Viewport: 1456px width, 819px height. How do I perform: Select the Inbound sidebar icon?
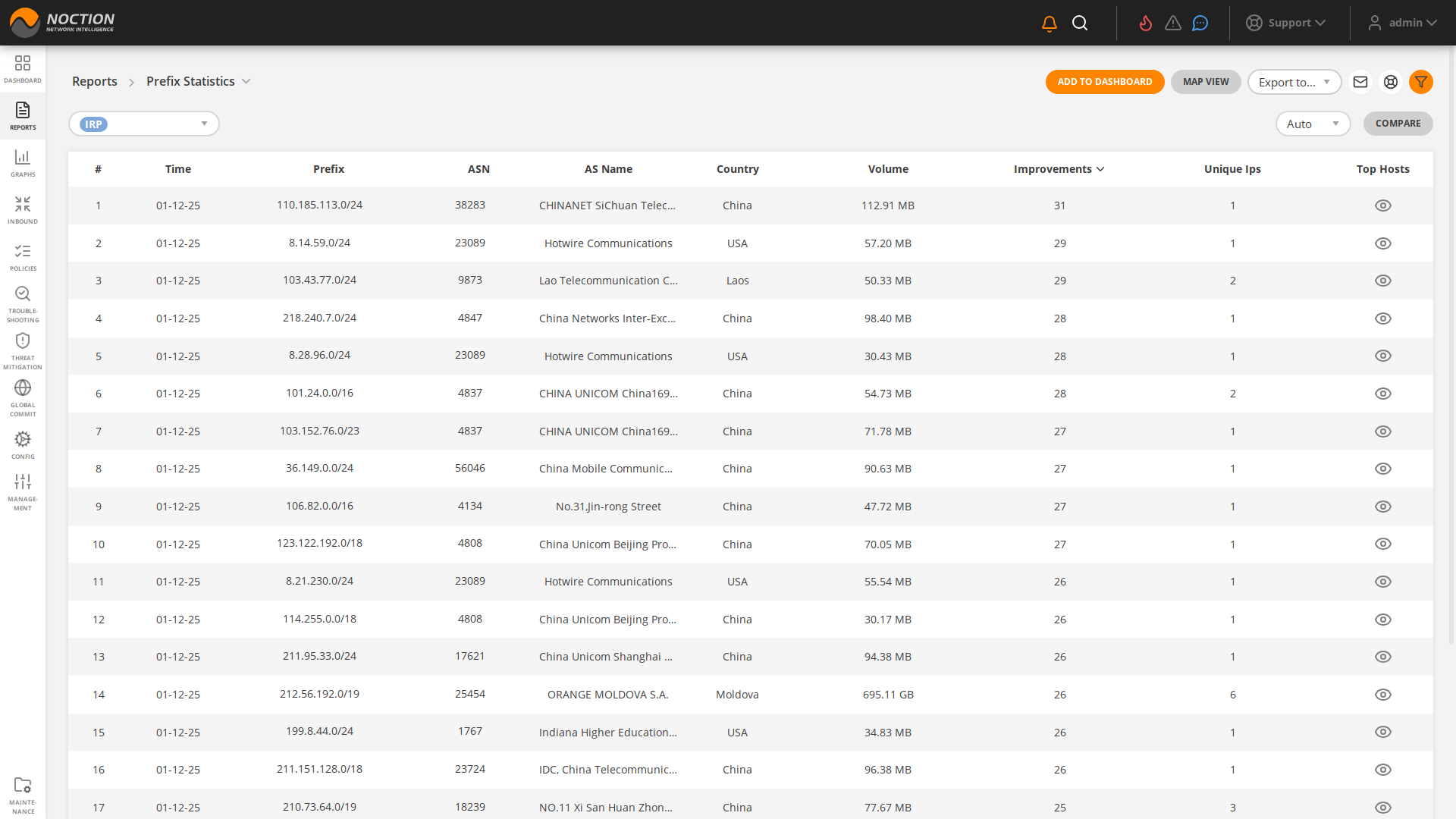[23, 210]
